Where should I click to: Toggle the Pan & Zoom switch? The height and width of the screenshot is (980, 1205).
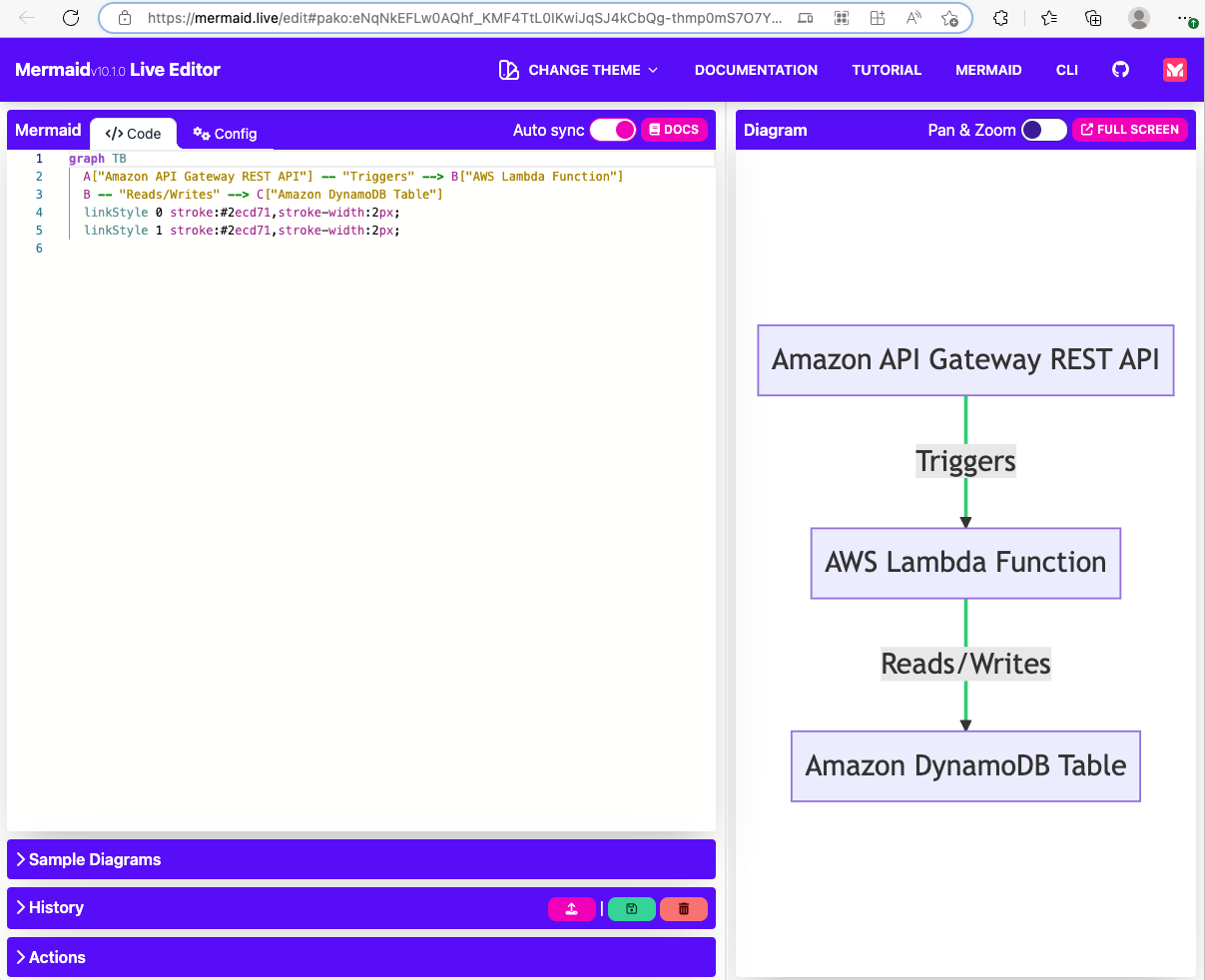click(1044, 130)
